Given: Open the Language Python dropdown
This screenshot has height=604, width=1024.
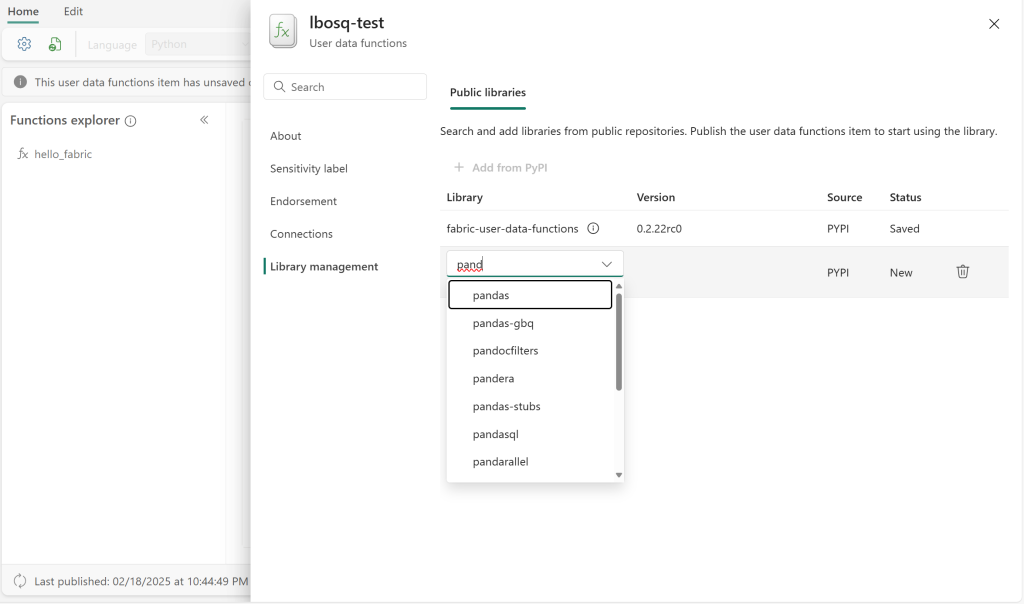Looking at the screenshot, I should click(197, 44).
